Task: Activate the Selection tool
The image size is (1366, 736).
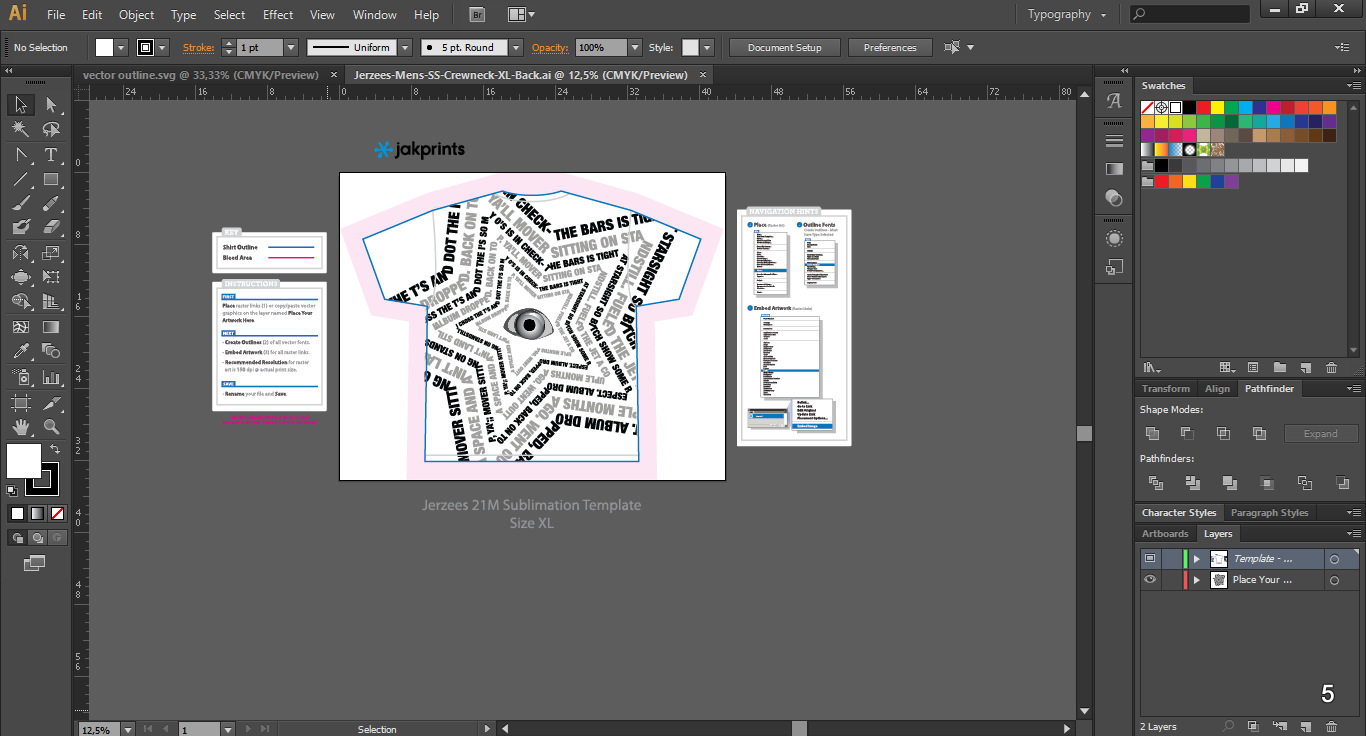Action: coord(19,104)
